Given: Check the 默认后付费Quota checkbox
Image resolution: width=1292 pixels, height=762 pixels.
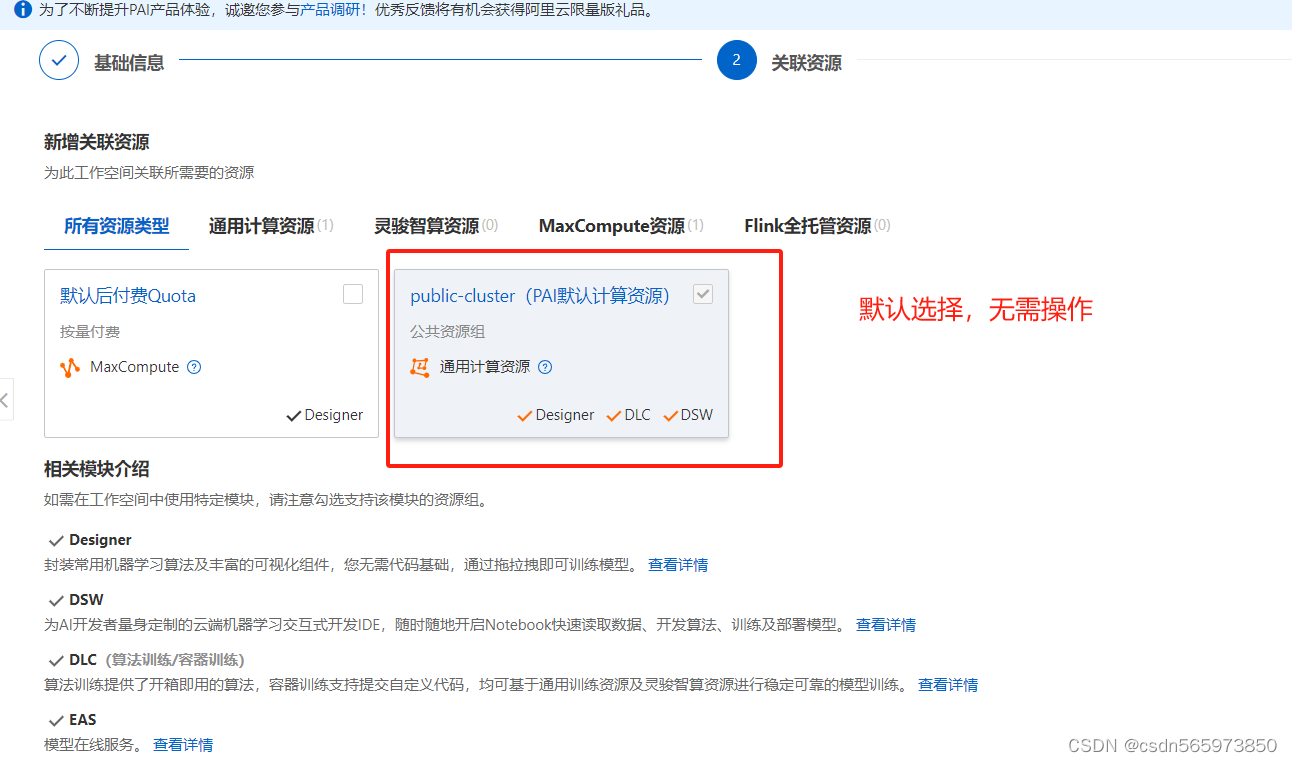Looking at the screenshot, I should point(353,294).
